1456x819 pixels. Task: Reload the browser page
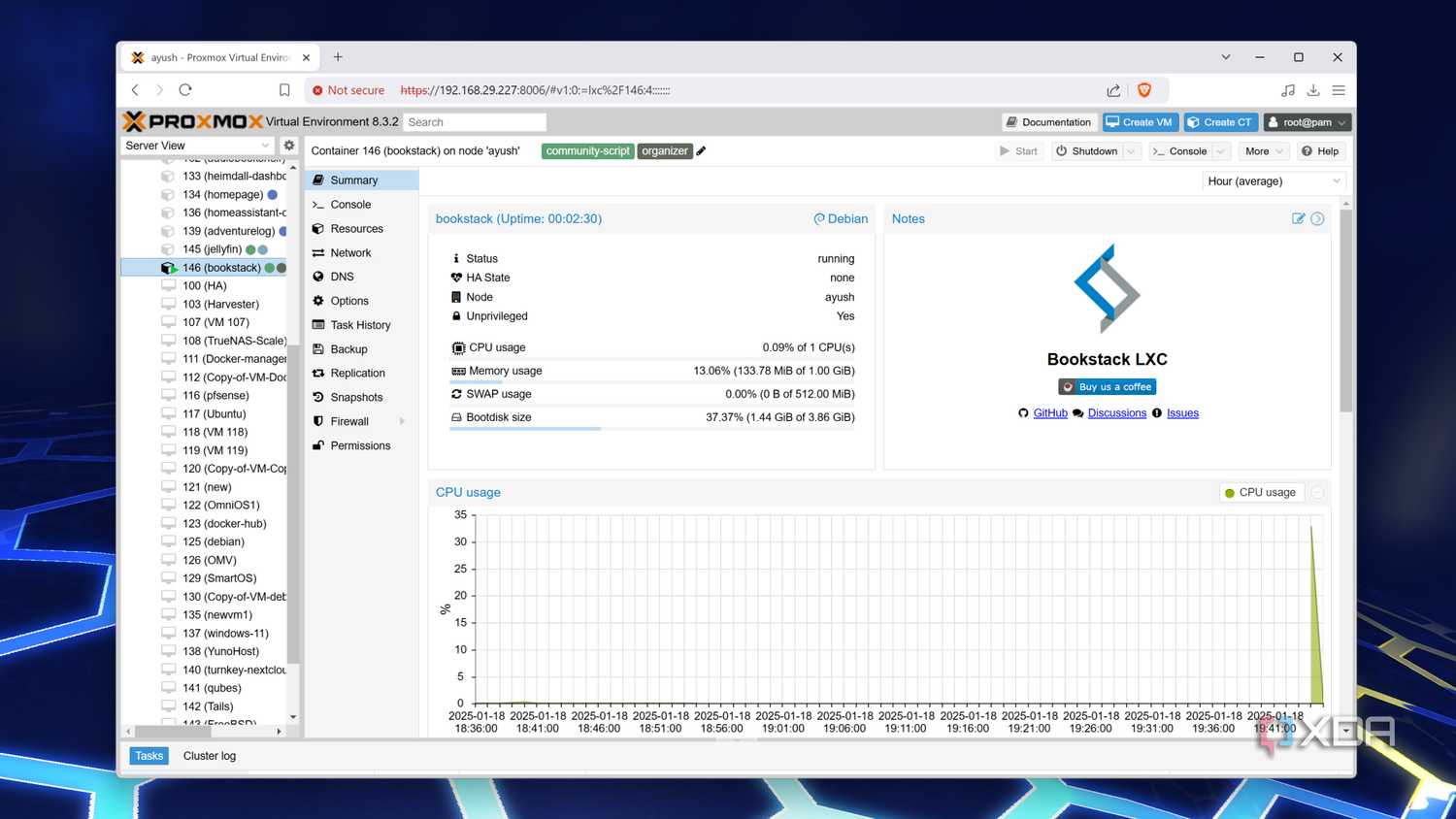pos(185,90)
